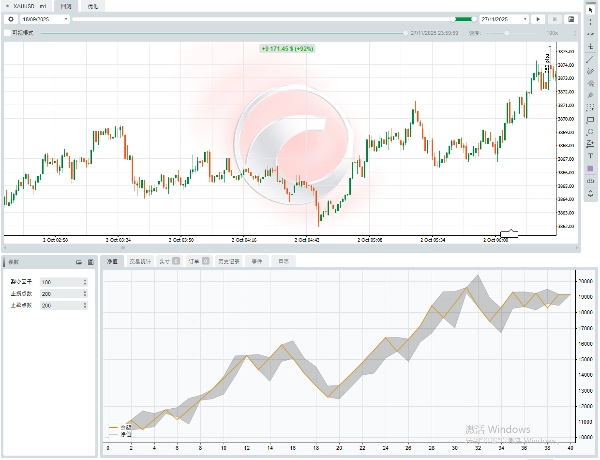Switch to the history records tab

coord(228,261)
